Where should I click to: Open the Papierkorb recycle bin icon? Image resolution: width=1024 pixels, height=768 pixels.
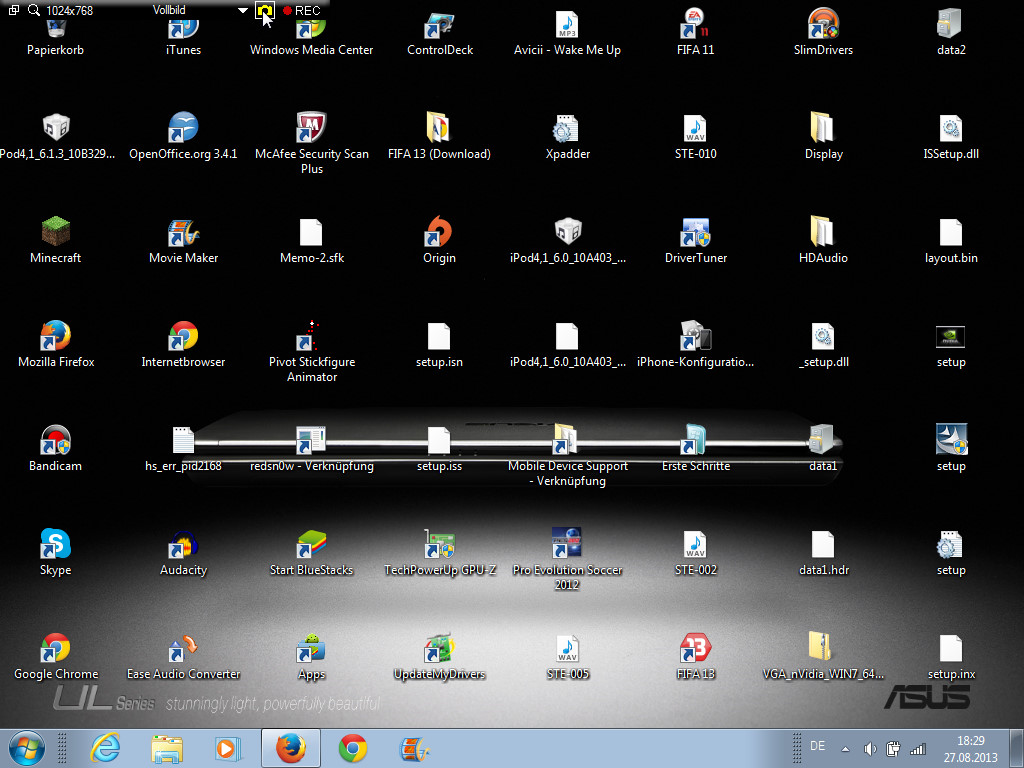pos(56,38)
